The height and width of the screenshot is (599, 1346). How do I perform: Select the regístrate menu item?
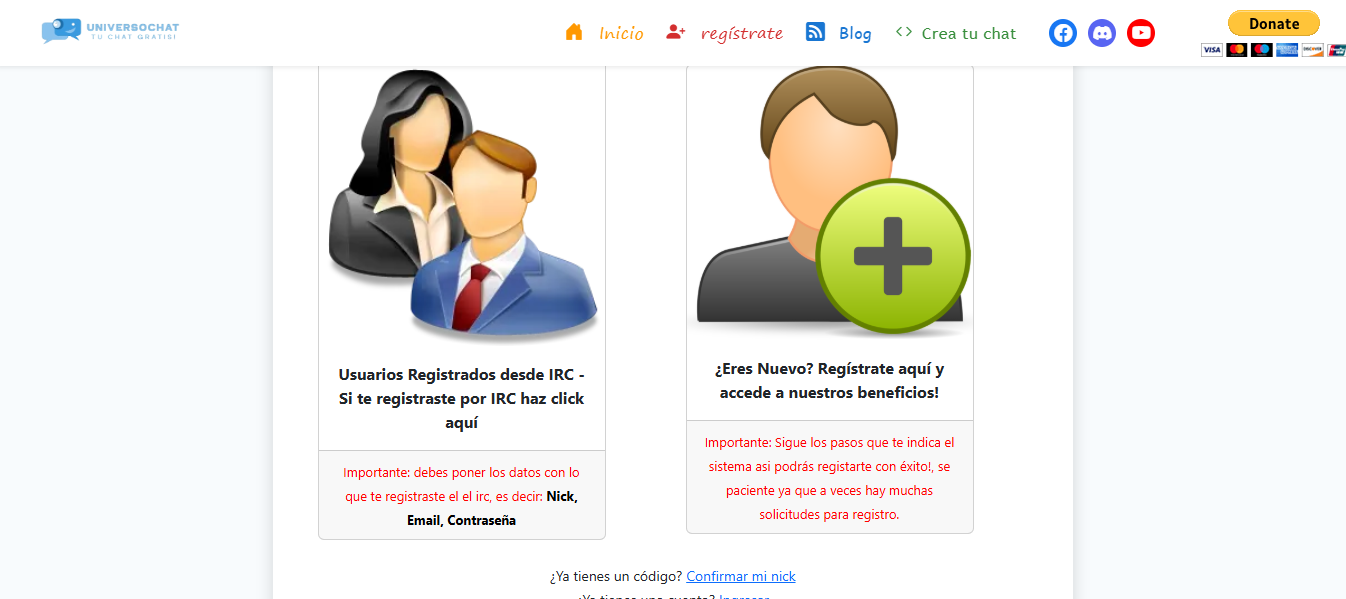(x=742, y=33)
